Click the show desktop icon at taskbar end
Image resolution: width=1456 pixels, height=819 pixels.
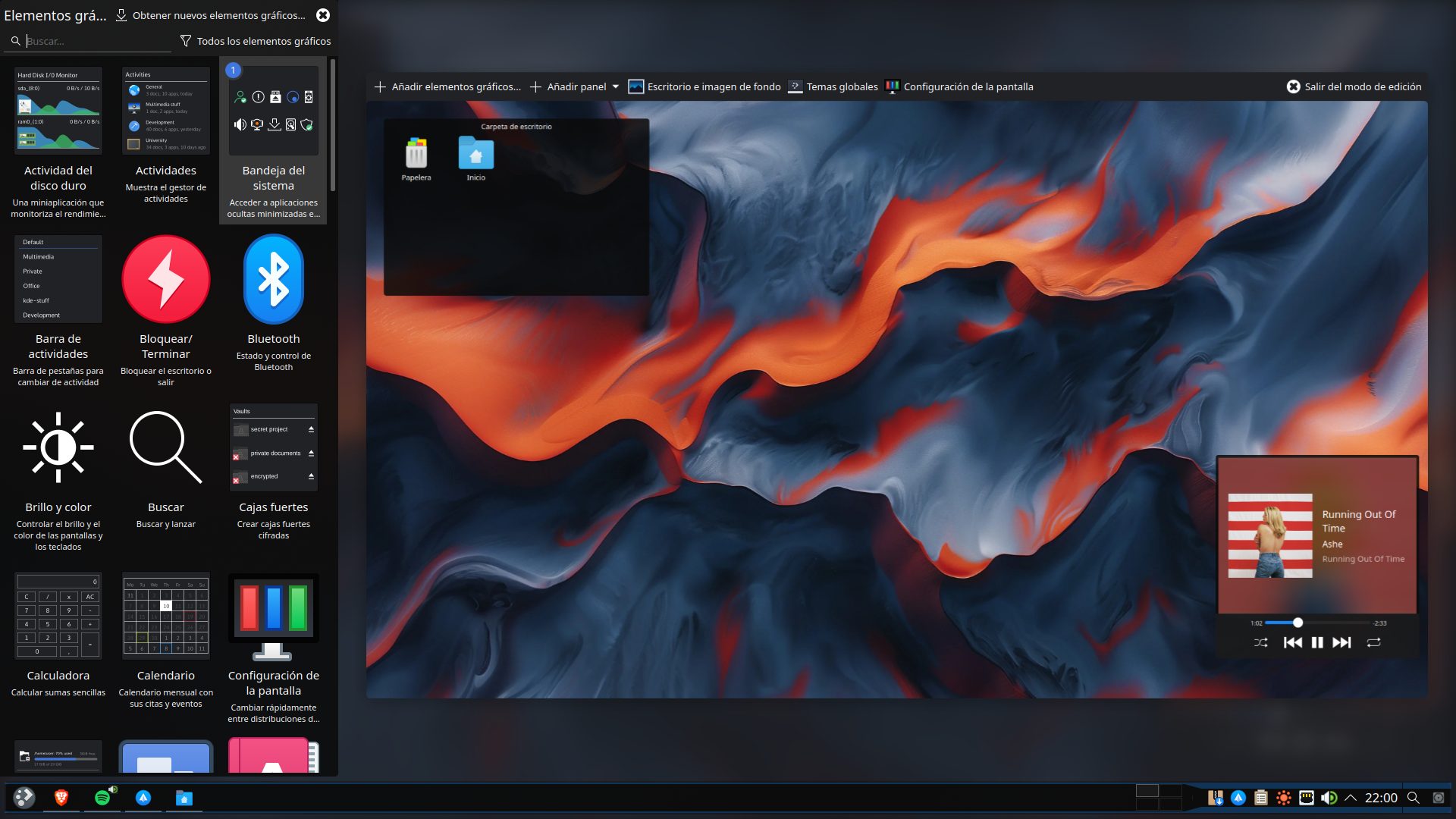tap(1439, 798)
